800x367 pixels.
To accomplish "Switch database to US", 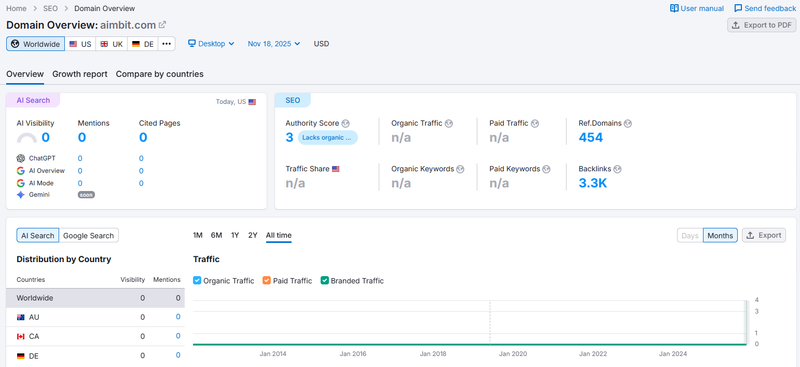I will pyautogui.click(x=80, y=44).
